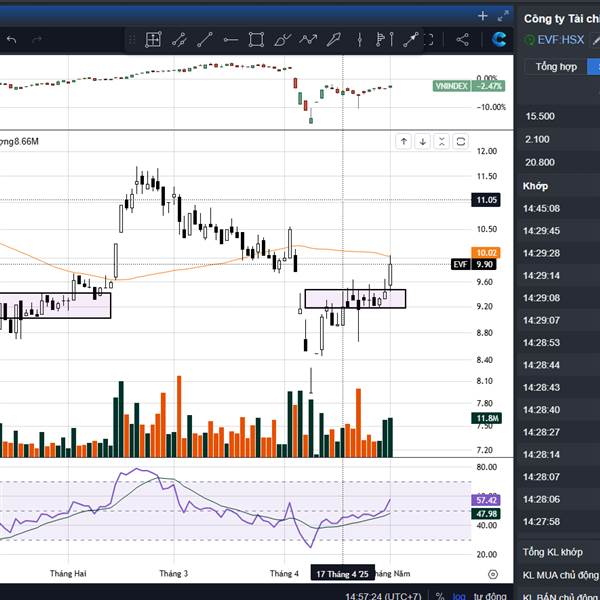600x600 pixels.
Task: Click the orange 10.02 moving average label
Action: point(486,253)
